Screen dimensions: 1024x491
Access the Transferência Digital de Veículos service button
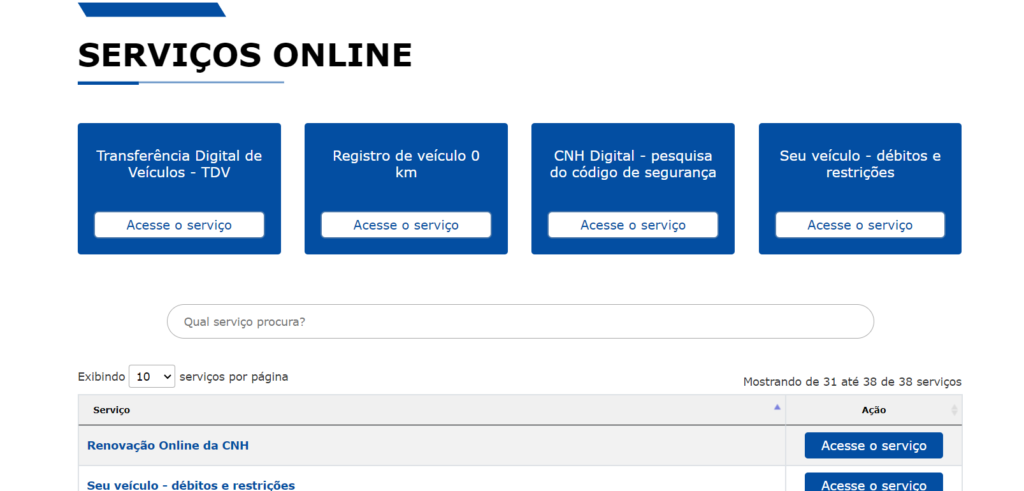[179, 225]
